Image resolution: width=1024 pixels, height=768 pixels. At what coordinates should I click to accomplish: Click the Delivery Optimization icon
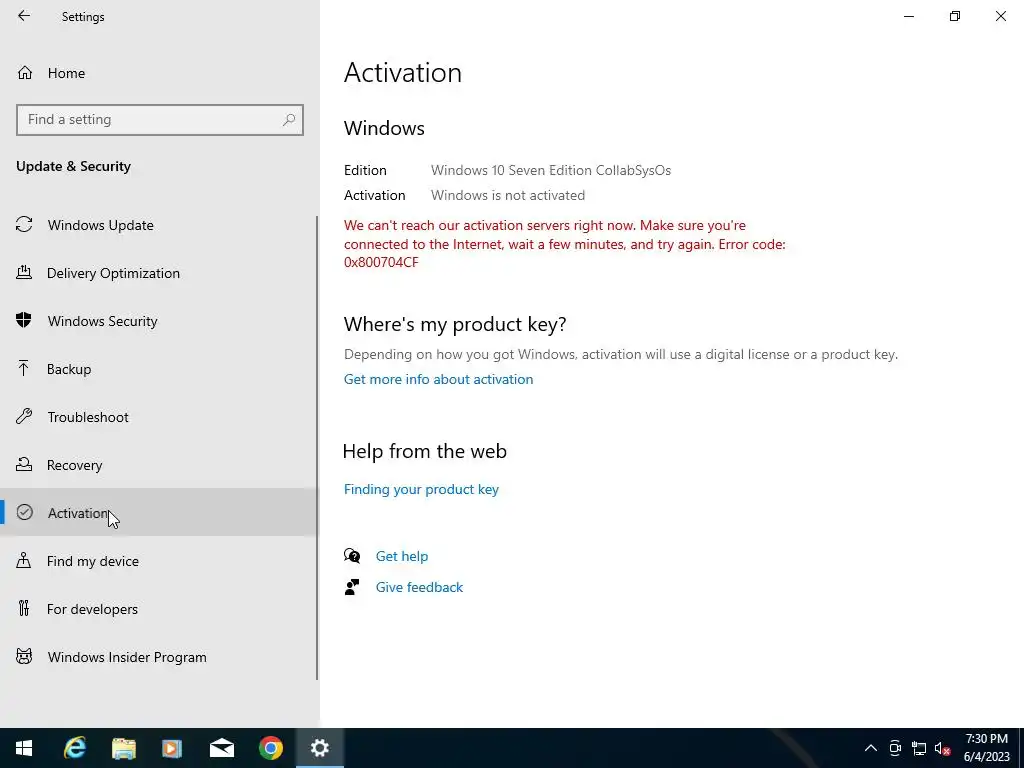[x=24, y=272]
